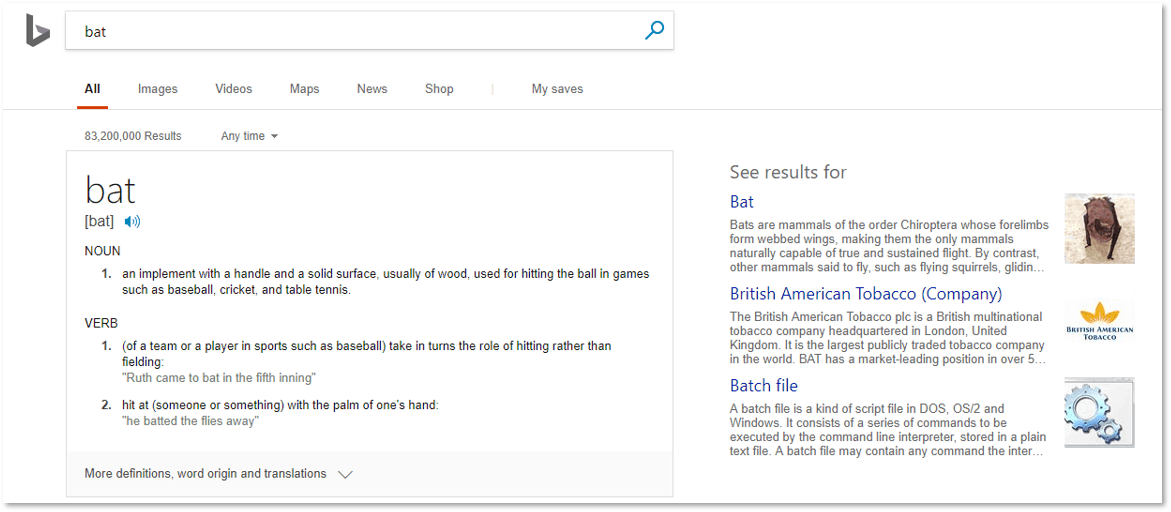Click the 'he batted the flies away' example
The image size is (1171, 512).
point(190,421)
